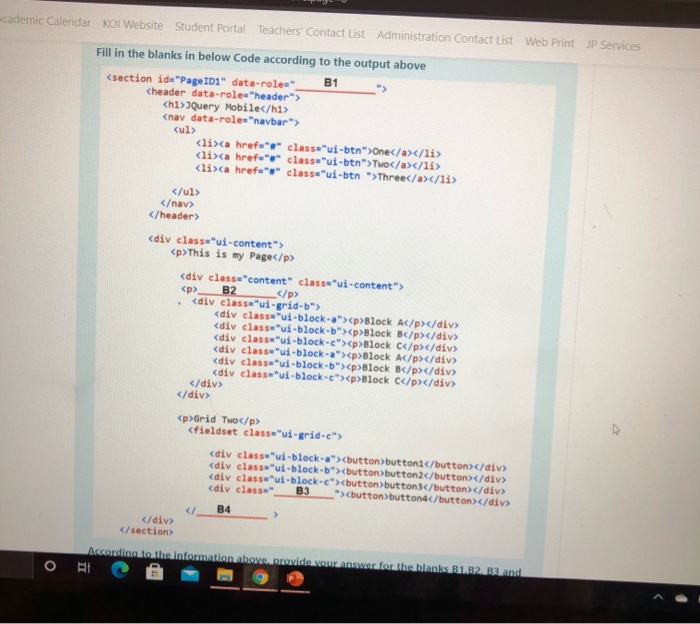Image resolution: width=700 pixels, height=624 pixels.
Task: Click 'This is my Page' paragraph line
Action: pyautogui.click(x=232, y=255)
